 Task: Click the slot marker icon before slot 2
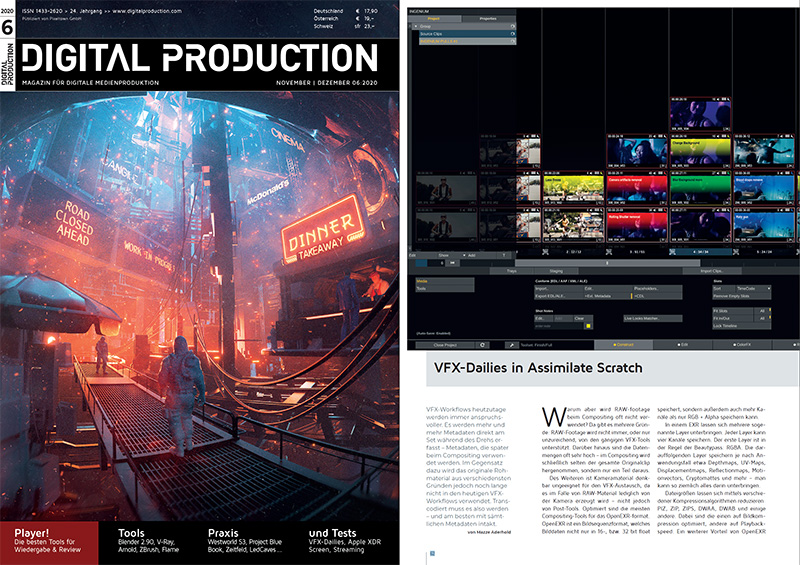(x=545, y=252)
